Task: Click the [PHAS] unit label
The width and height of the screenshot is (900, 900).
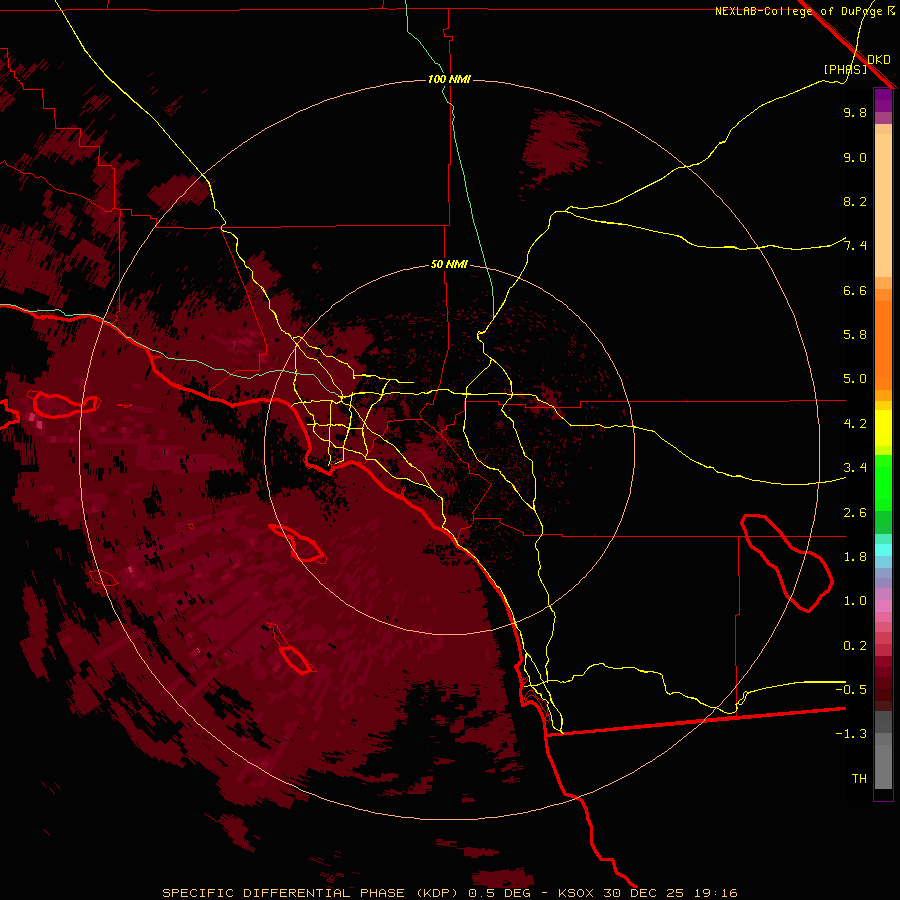Action: click(x=845, y=69)
